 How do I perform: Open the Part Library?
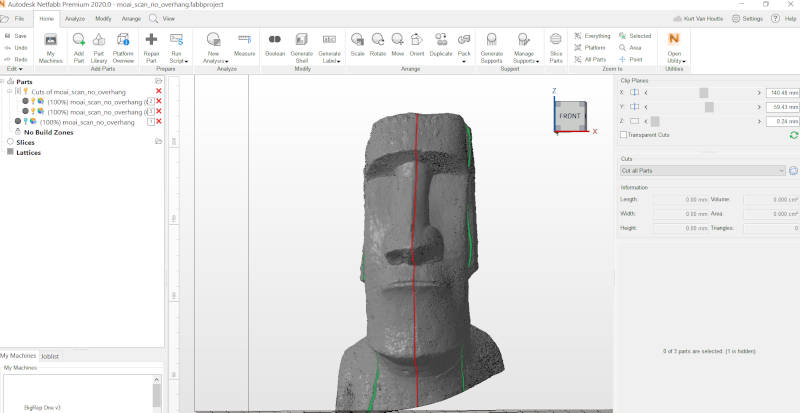click(99, 47)
